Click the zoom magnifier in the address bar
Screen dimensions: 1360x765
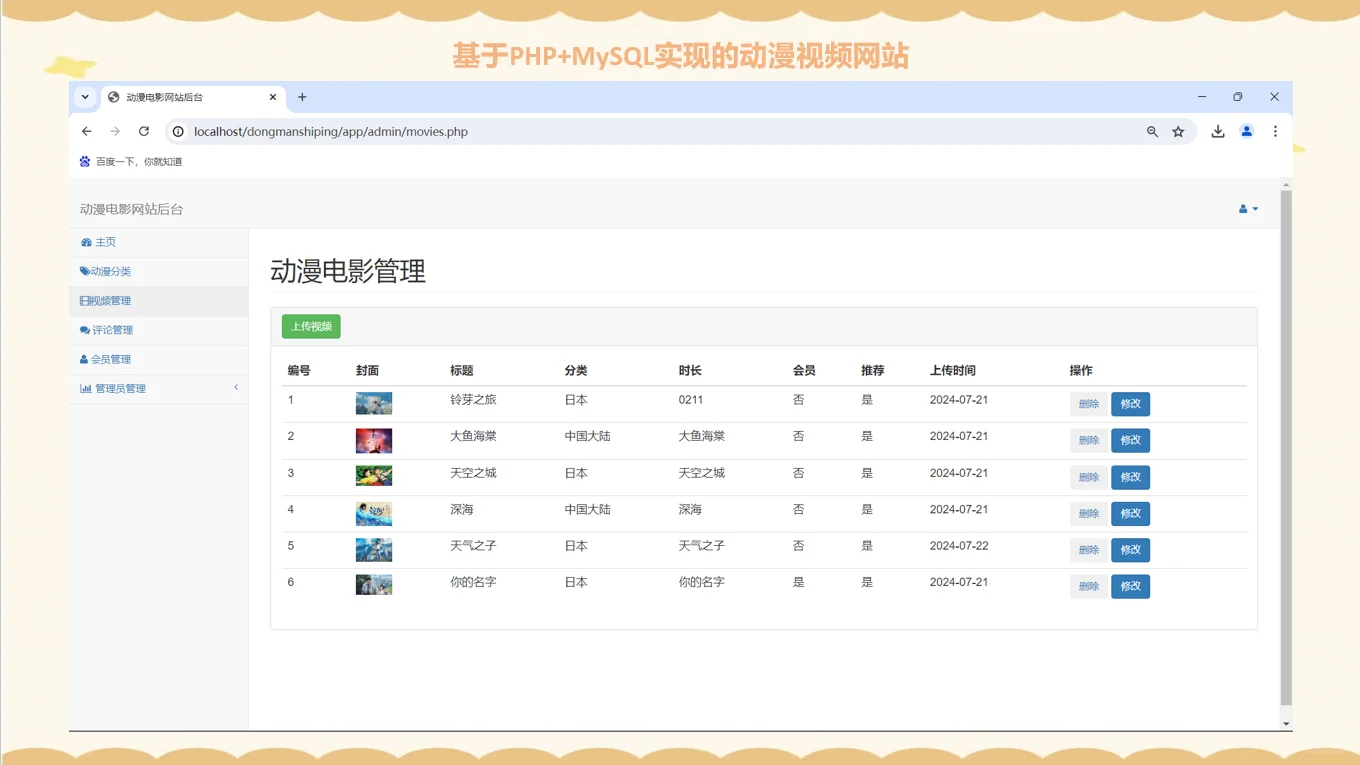[1151, 131]
